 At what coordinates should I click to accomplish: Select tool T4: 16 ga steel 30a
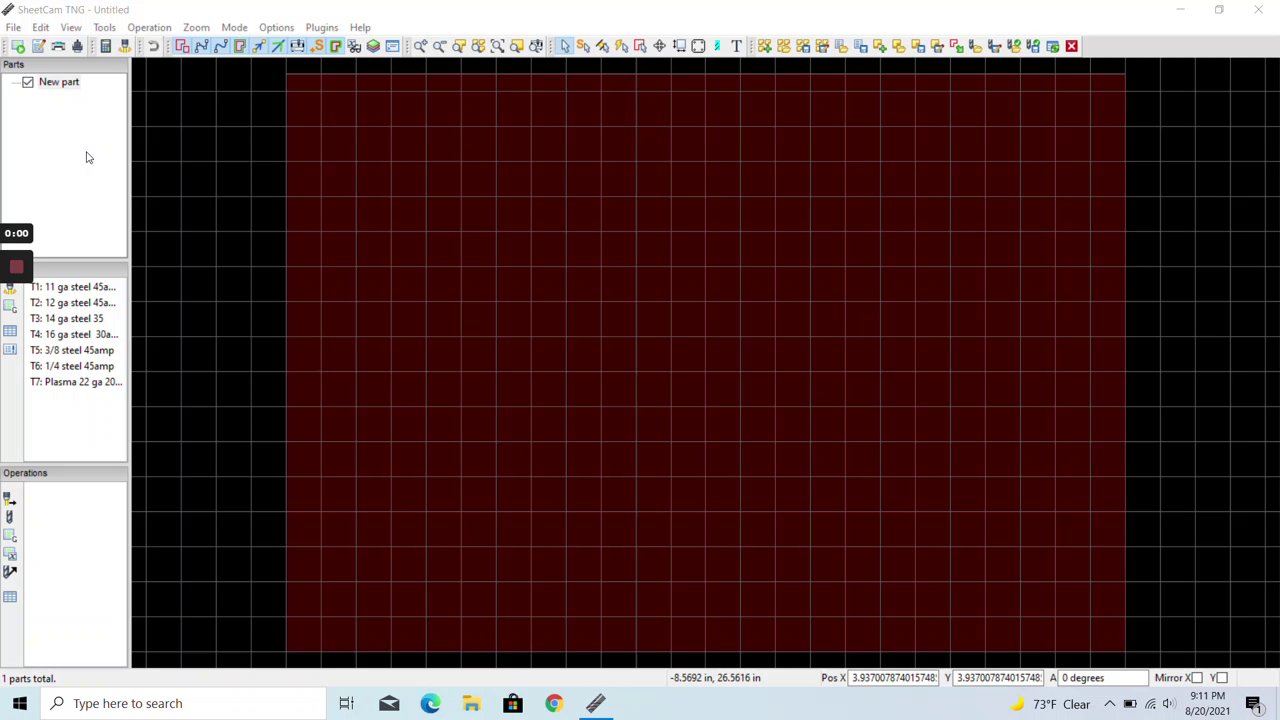pos(74,335)
